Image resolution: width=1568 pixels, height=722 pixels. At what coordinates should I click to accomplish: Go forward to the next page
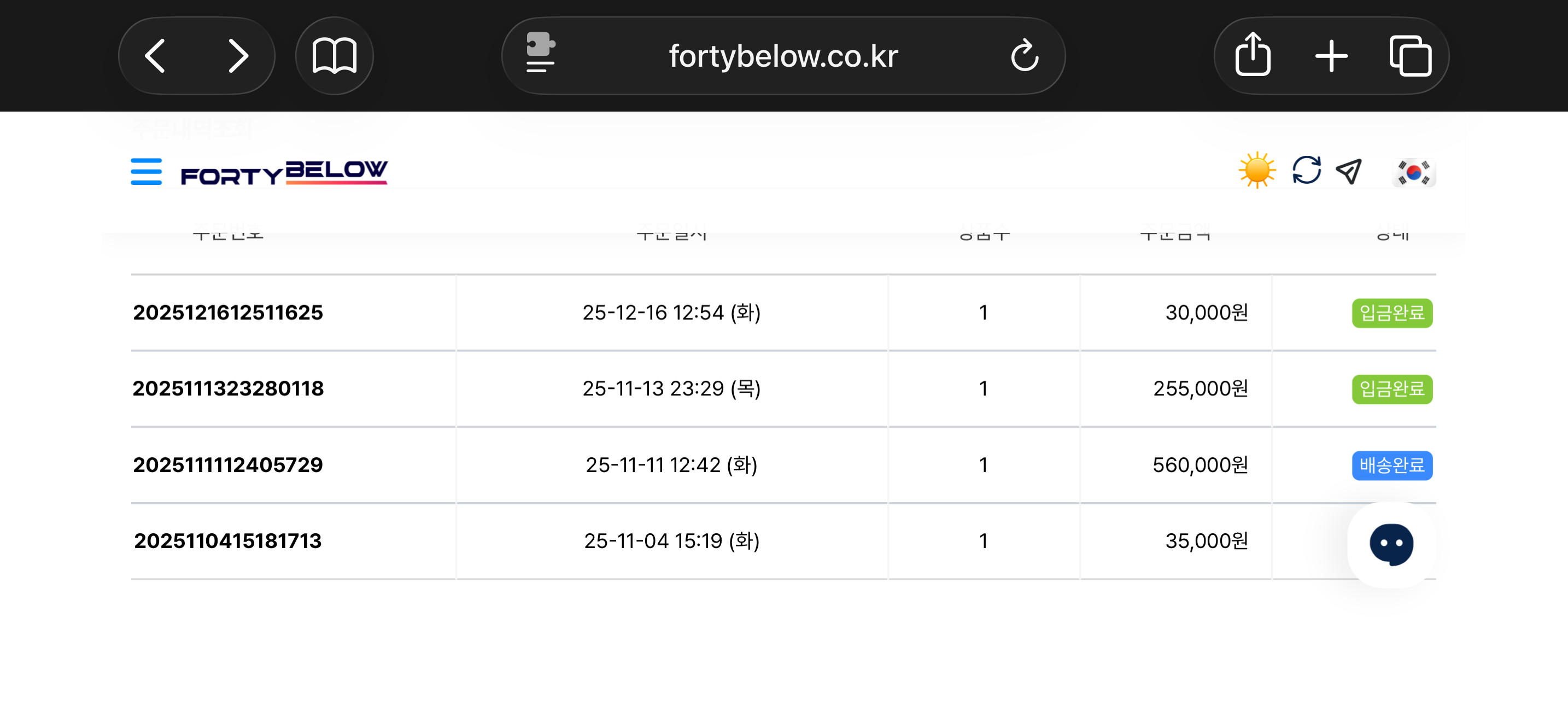pos(238,56)
